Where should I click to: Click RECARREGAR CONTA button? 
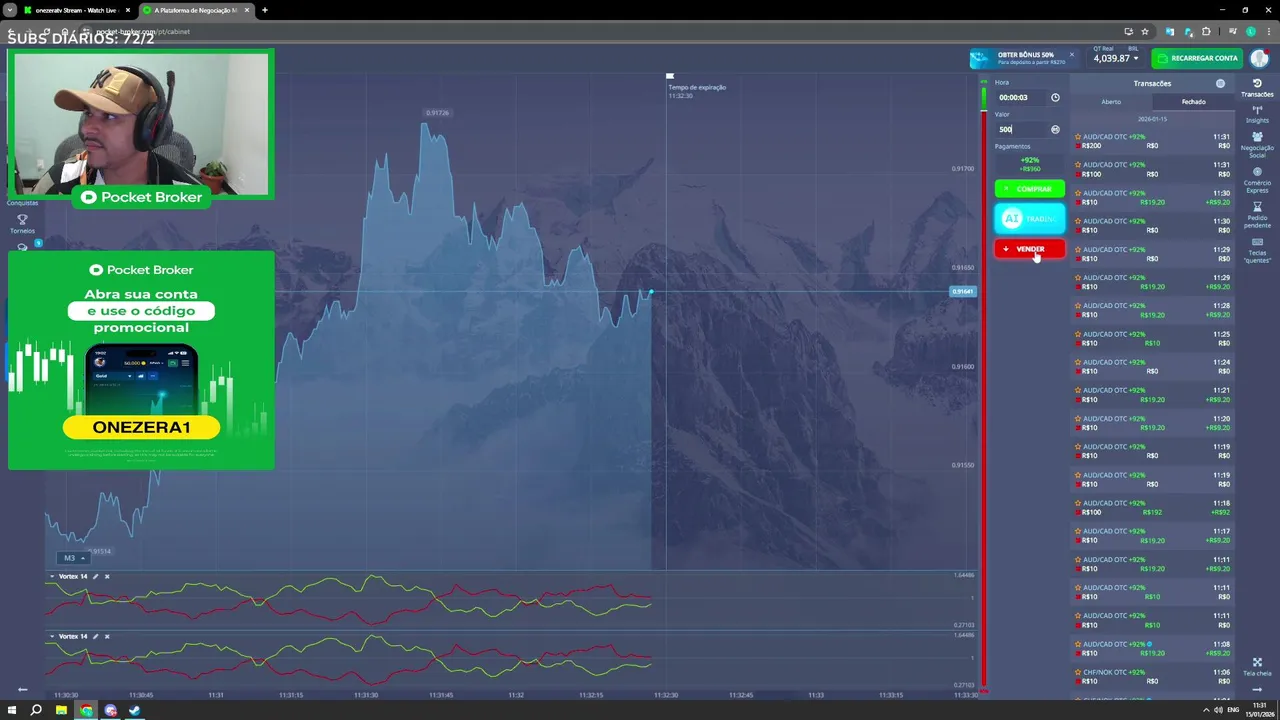point(1196,58)
